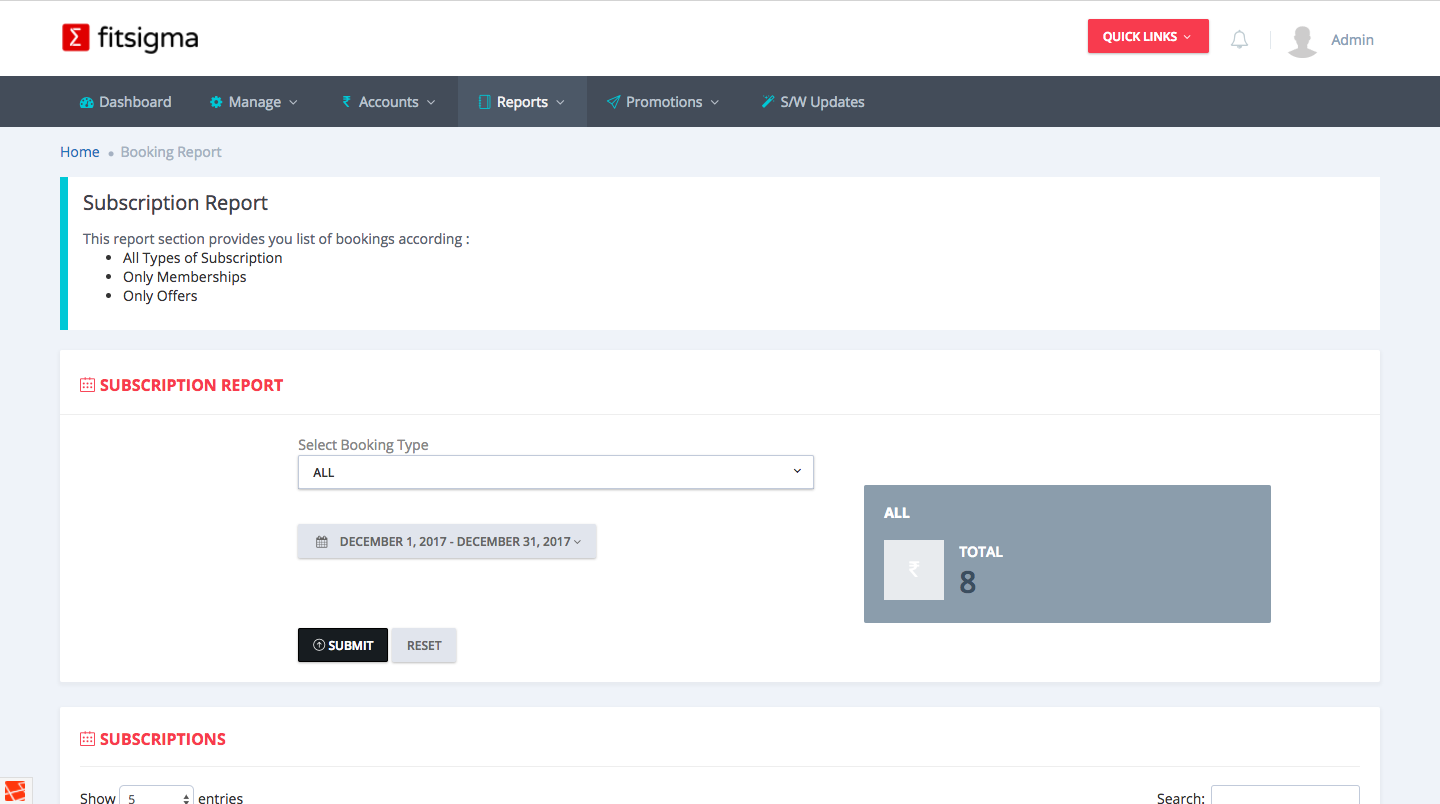Open the Promotions menu
Screen dimensions: 1440x804
(x=663, y=102)
